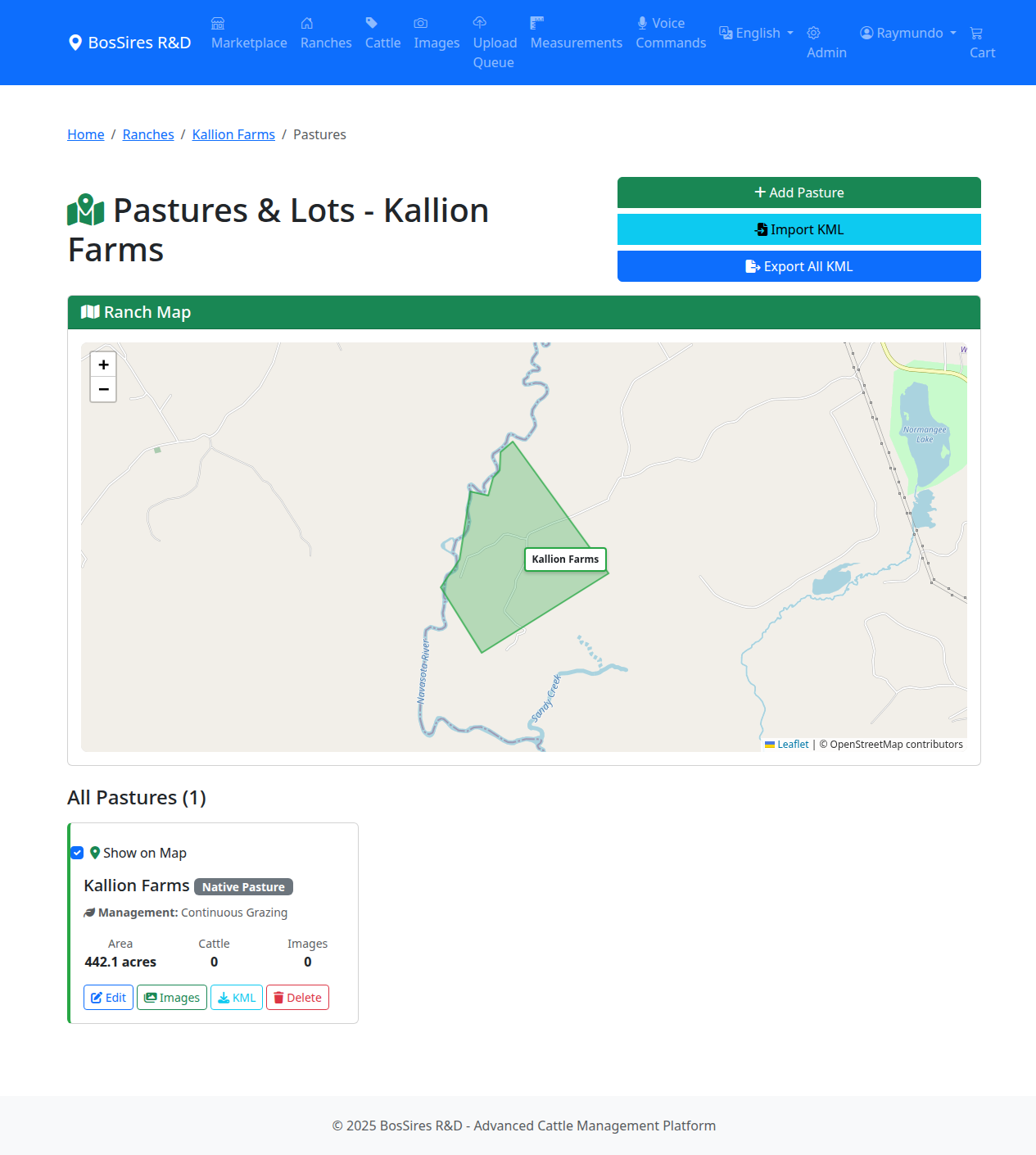Select the Cattle tag icon in navbar

click(372, 24)
